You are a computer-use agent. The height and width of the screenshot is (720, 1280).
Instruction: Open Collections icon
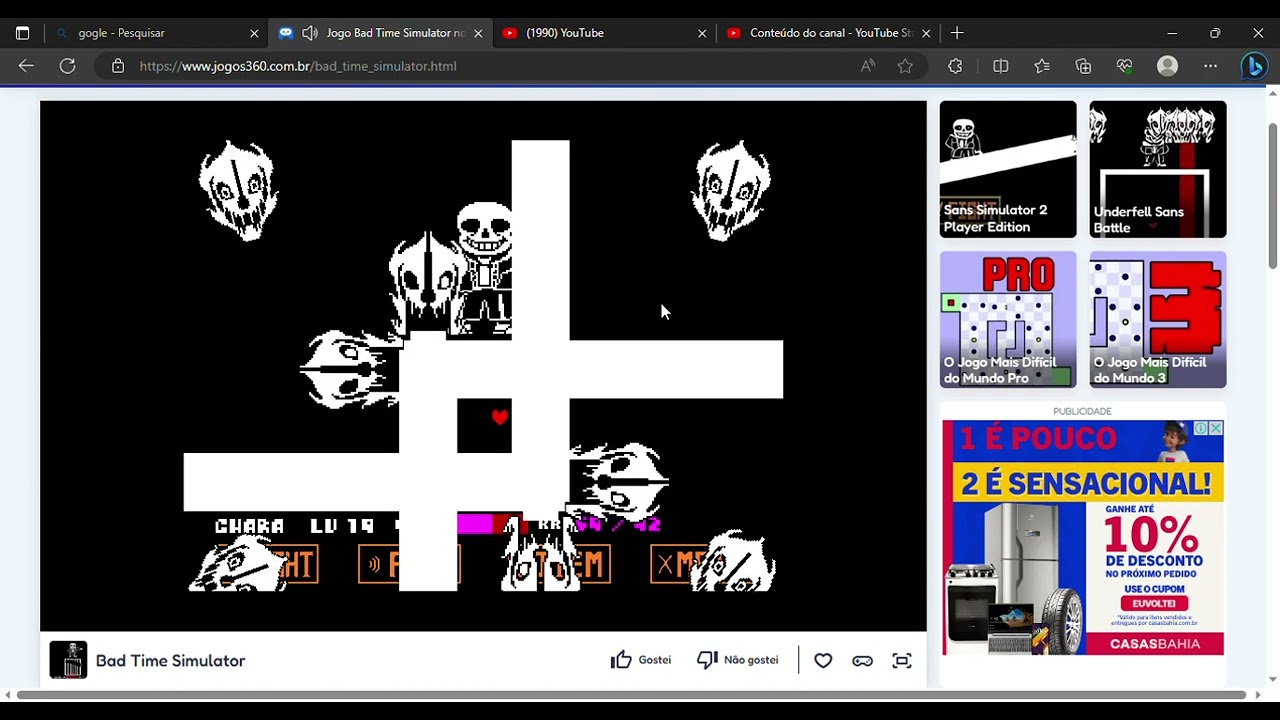point(1083,66)
